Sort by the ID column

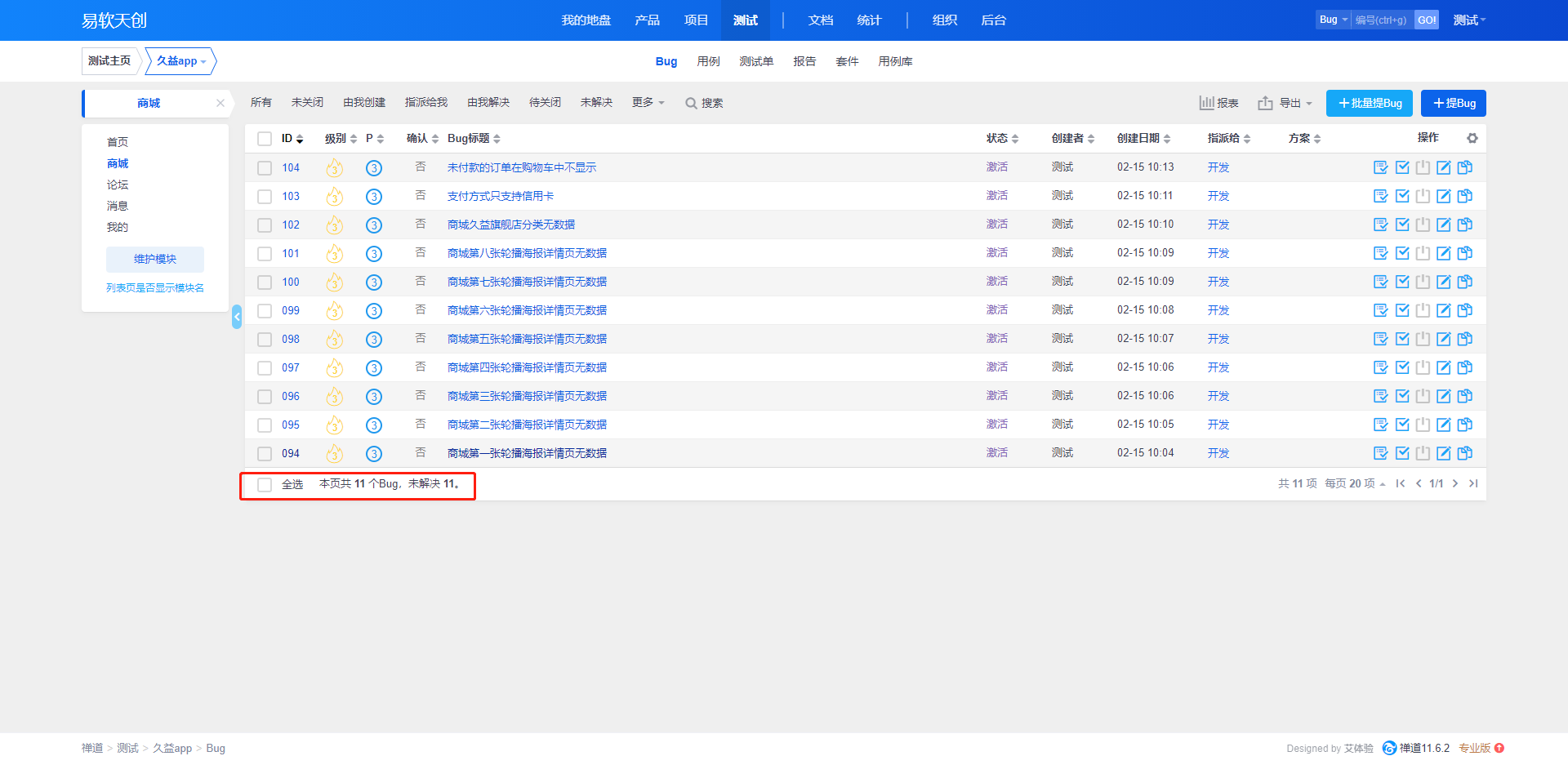[x=292, y=139]
